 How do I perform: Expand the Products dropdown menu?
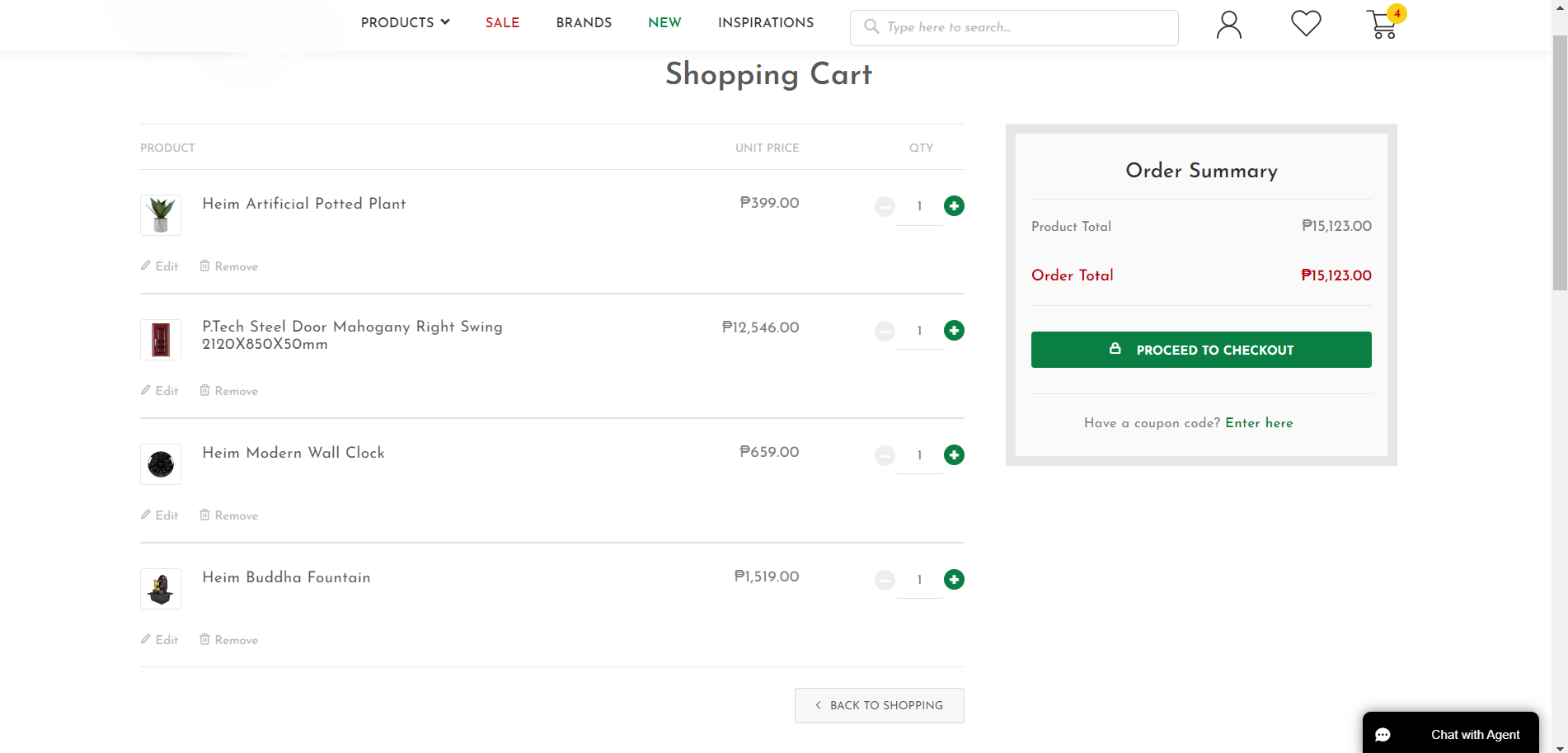pyautogui.click(x=406, y=22)
